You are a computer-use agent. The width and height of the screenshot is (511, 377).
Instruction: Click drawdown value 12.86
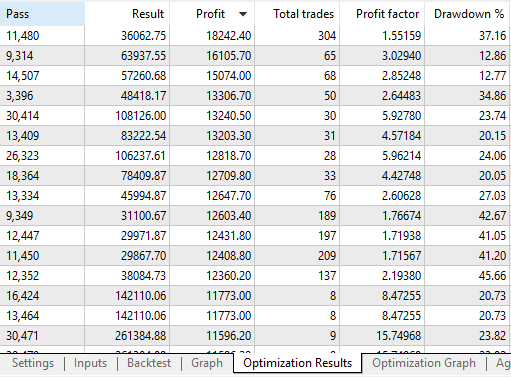493,56
